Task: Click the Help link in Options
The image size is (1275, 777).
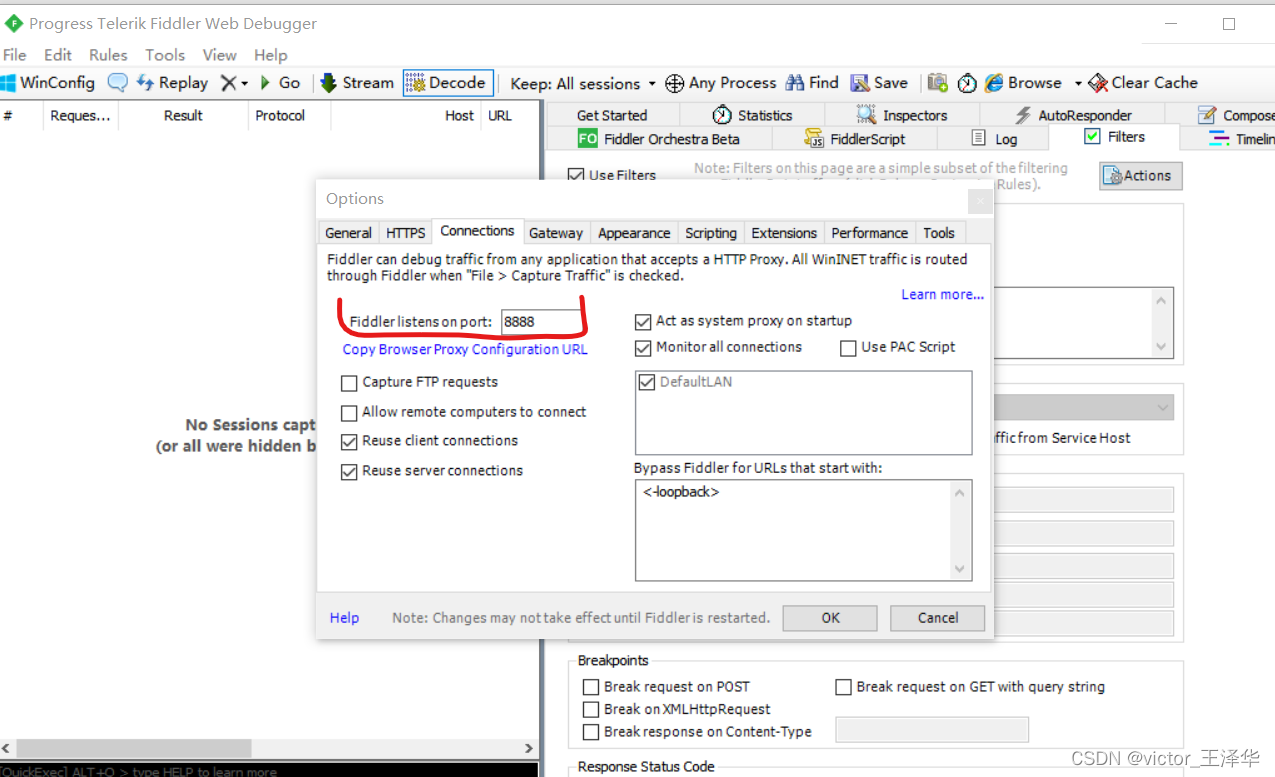Action: 344,618
